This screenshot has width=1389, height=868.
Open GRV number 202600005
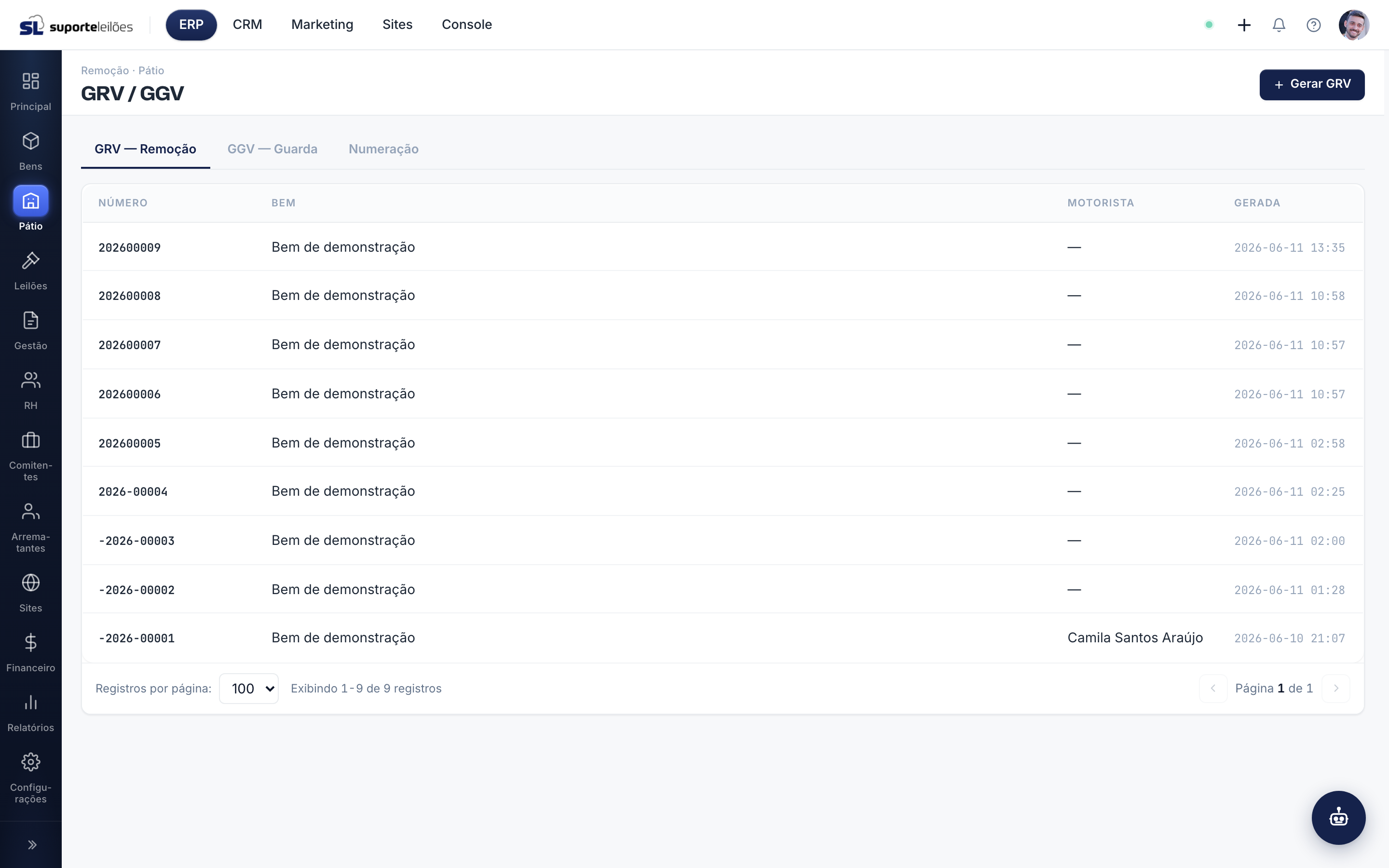coord(130,443)
